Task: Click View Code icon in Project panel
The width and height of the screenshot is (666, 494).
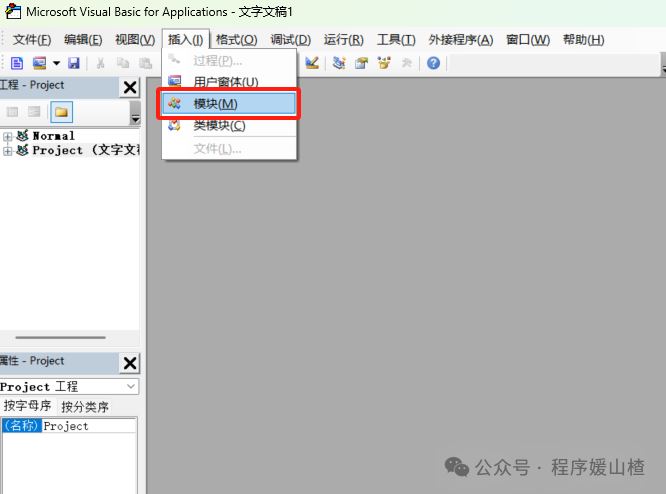Action: (x=12, y=112)
